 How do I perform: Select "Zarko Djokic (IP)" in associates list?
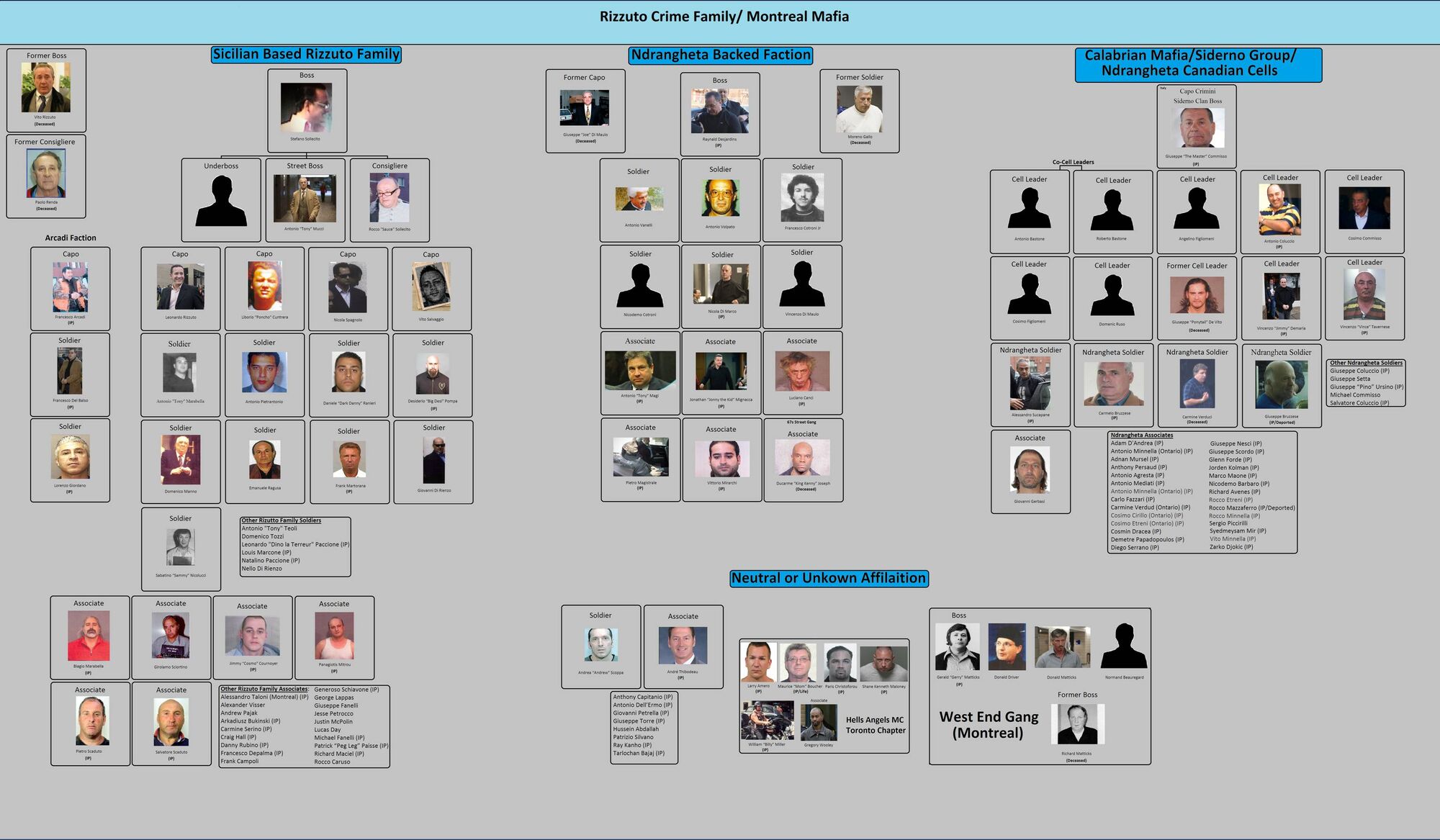(1231, 547)
